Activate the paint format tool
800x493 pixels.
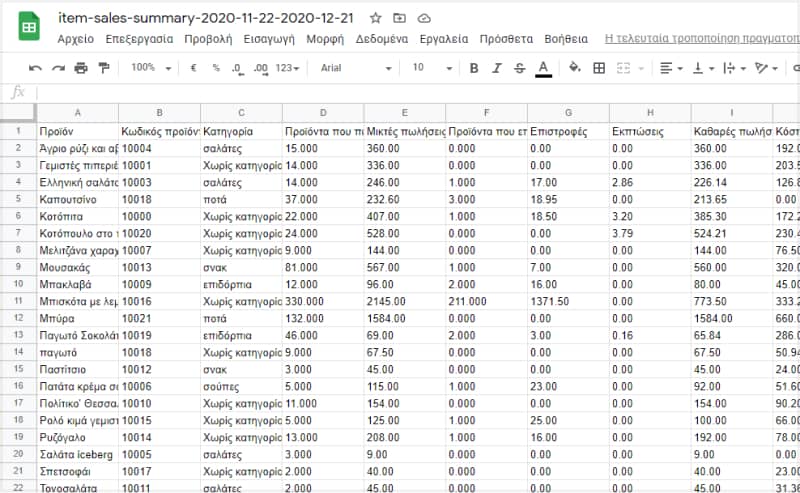pyautogui.click(x=104, y=68)
